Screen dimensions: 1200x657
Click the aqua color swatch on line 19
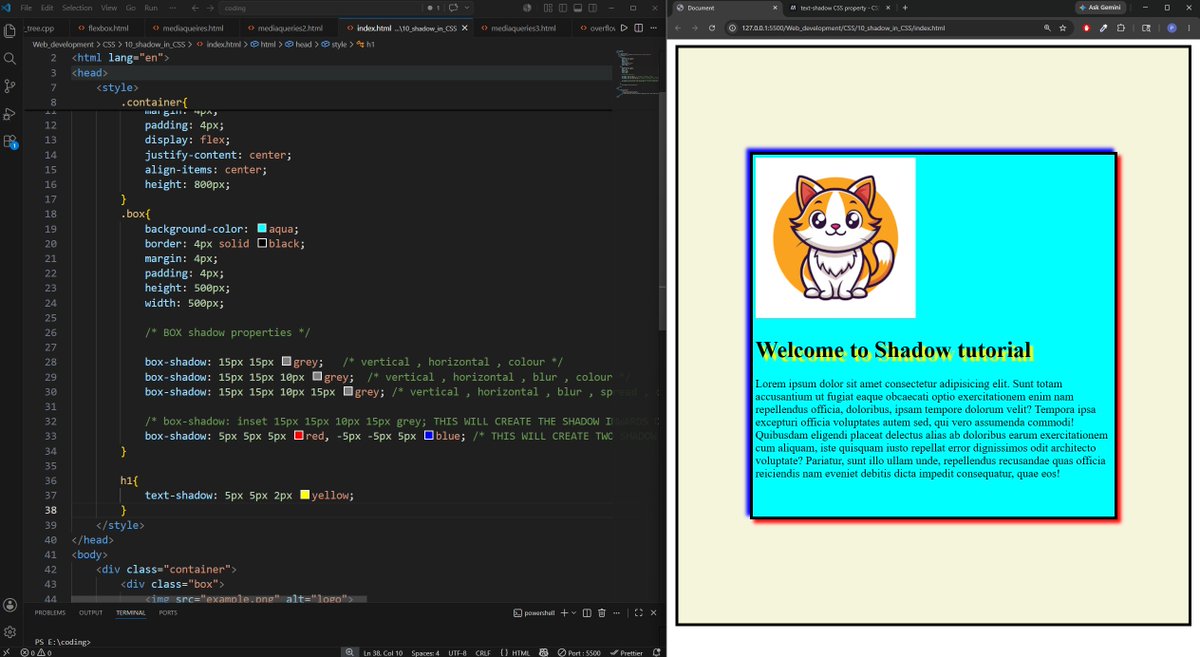[262, 229]
